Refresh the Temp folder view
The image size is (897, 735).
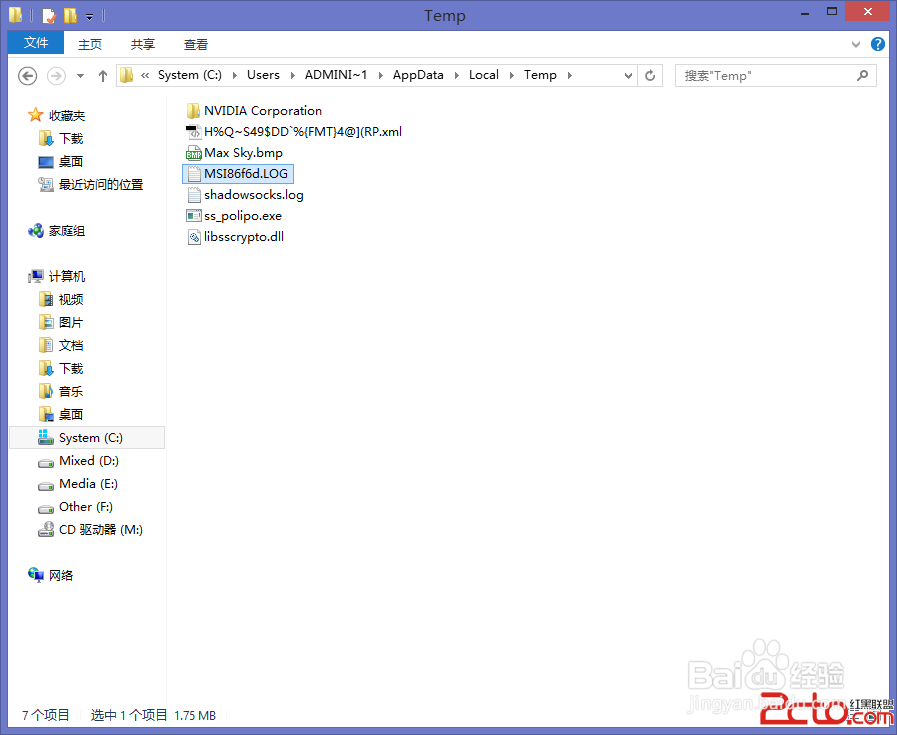click(x=650, y=76)
